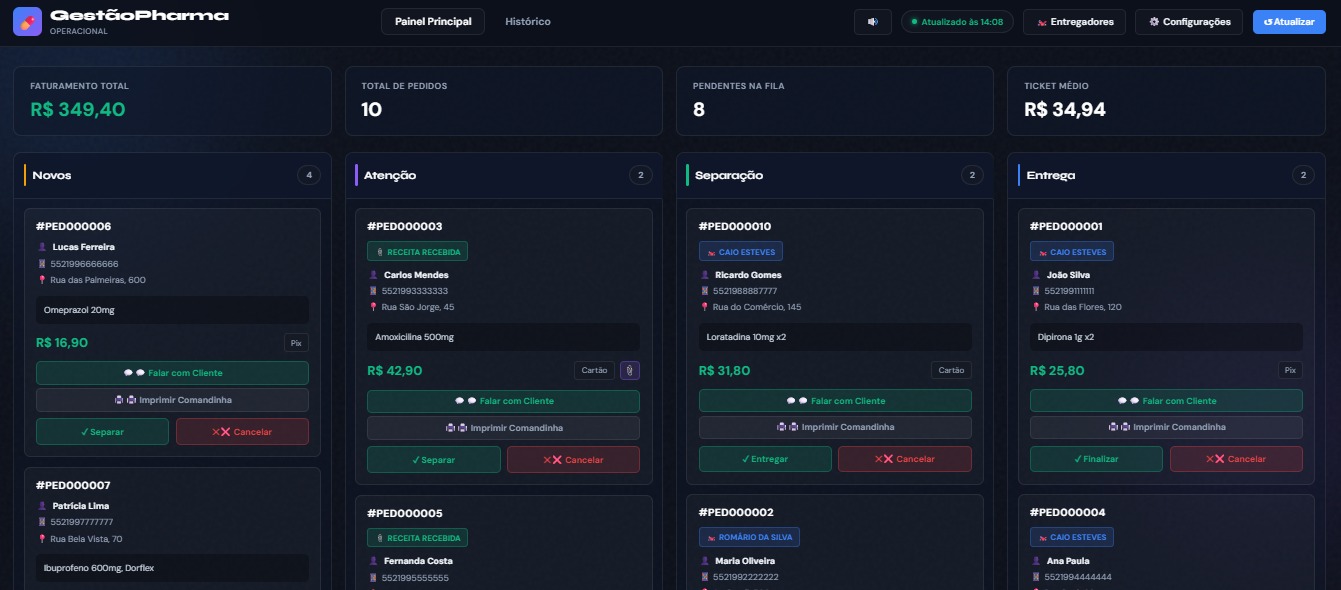Toggle the sound speaker button
This screenshot has height=590, width=1341.
[873, 22]
